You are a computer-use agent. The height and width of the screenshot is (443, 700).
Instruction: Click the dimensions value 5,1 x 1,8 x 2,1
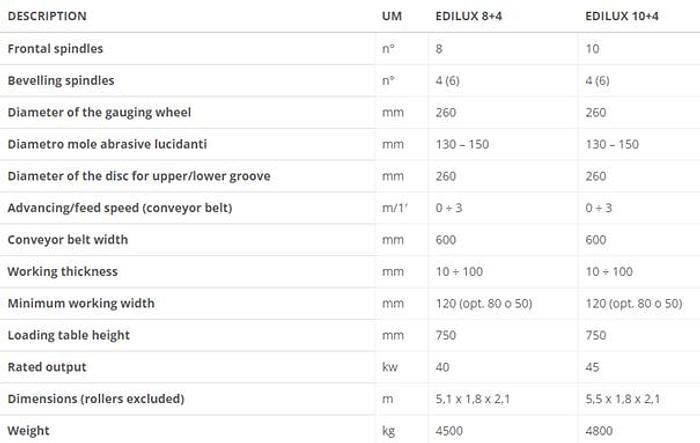pos(474,399)
